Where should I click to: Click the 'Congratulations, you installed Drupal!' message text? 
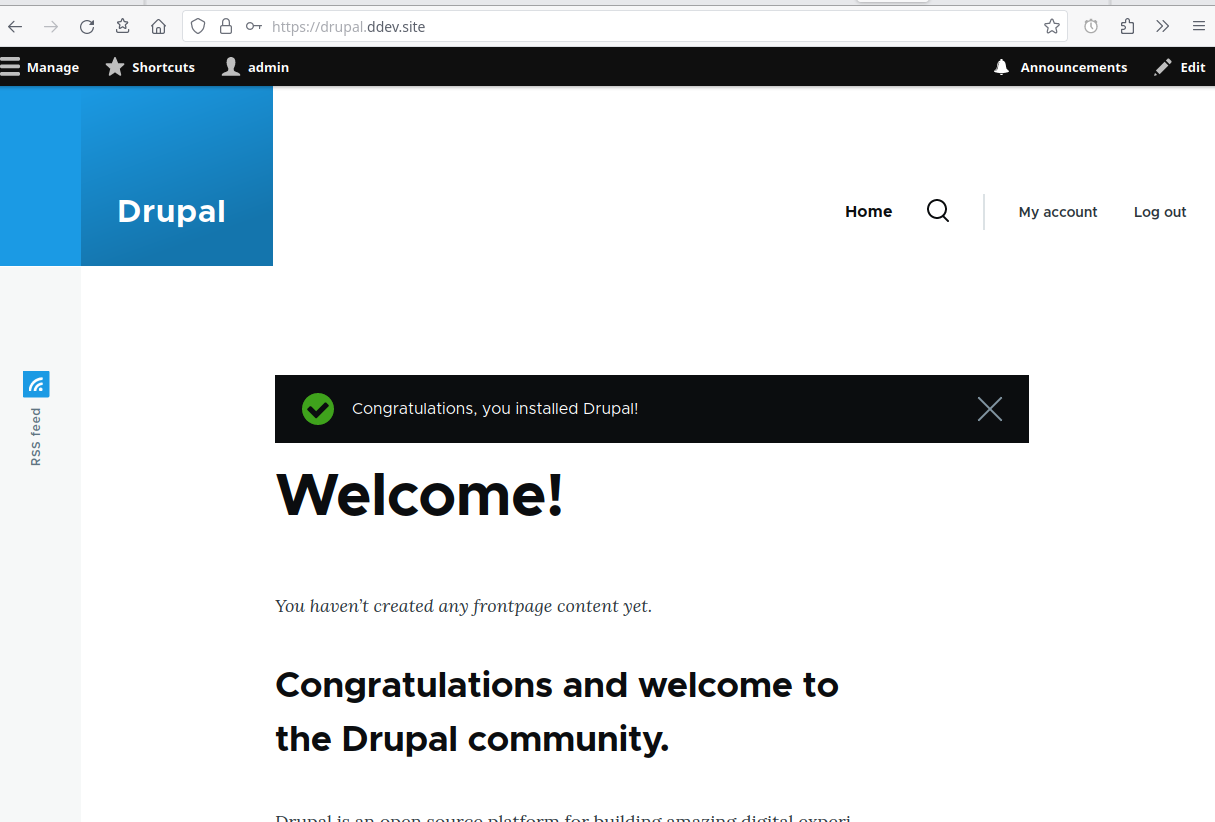point(495,409)
